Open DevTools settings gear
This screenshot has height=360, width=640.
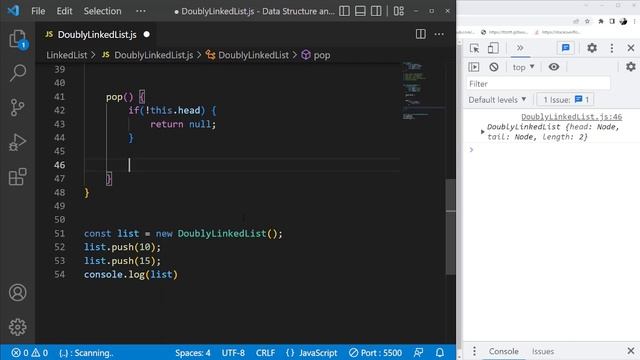pyautogui.click(x=592, y=48)
